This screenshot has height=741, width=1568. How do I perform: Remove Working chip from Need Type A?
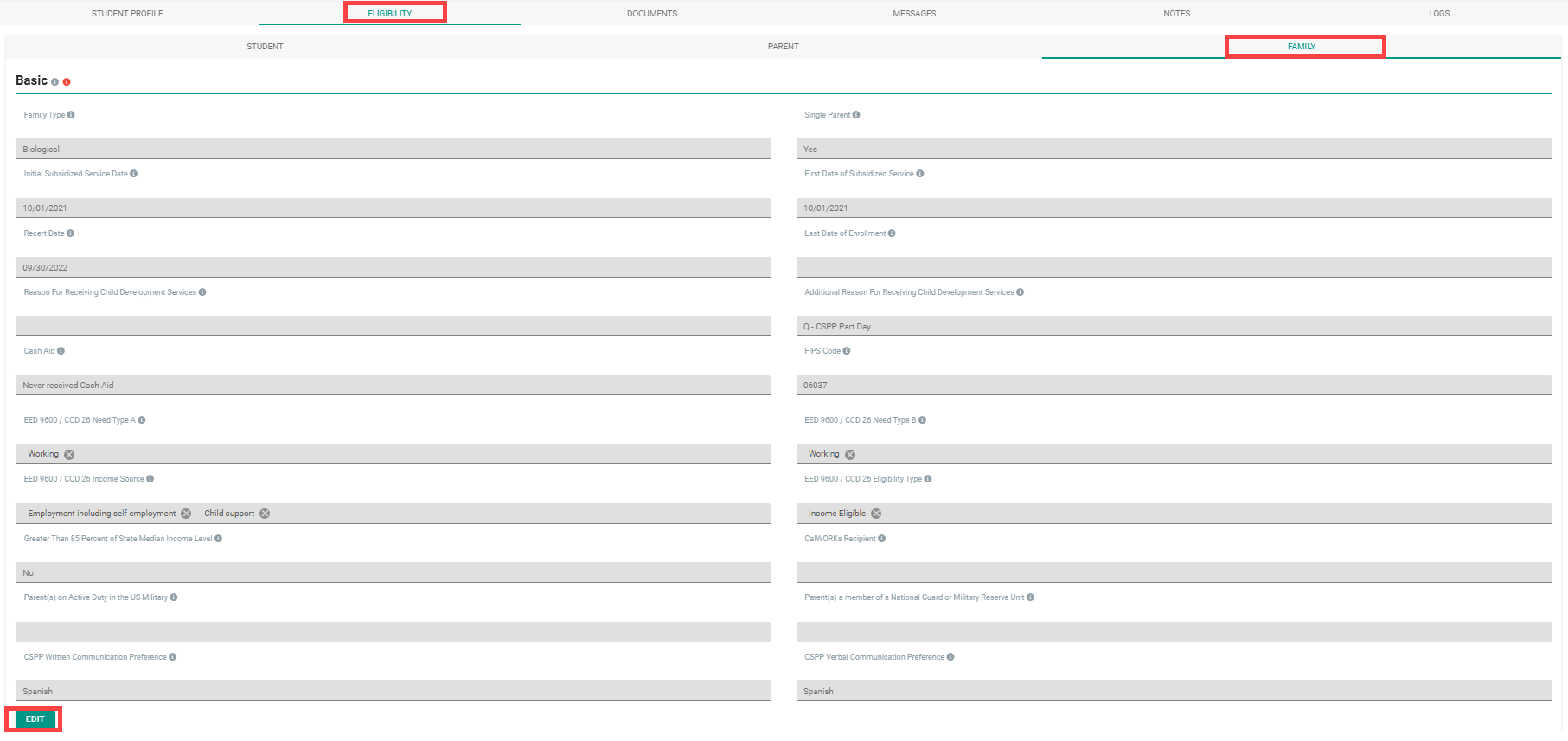[69, 455]
